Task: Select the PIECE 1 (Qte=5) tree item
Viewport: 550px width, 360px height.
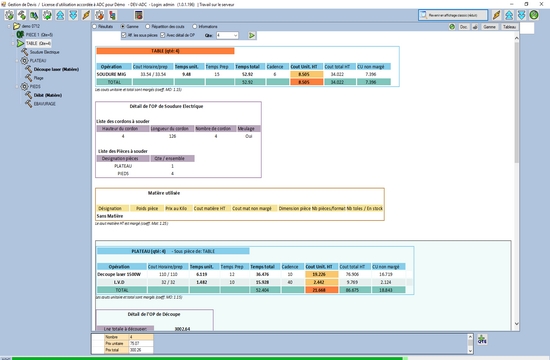Action: click(39, 35)
